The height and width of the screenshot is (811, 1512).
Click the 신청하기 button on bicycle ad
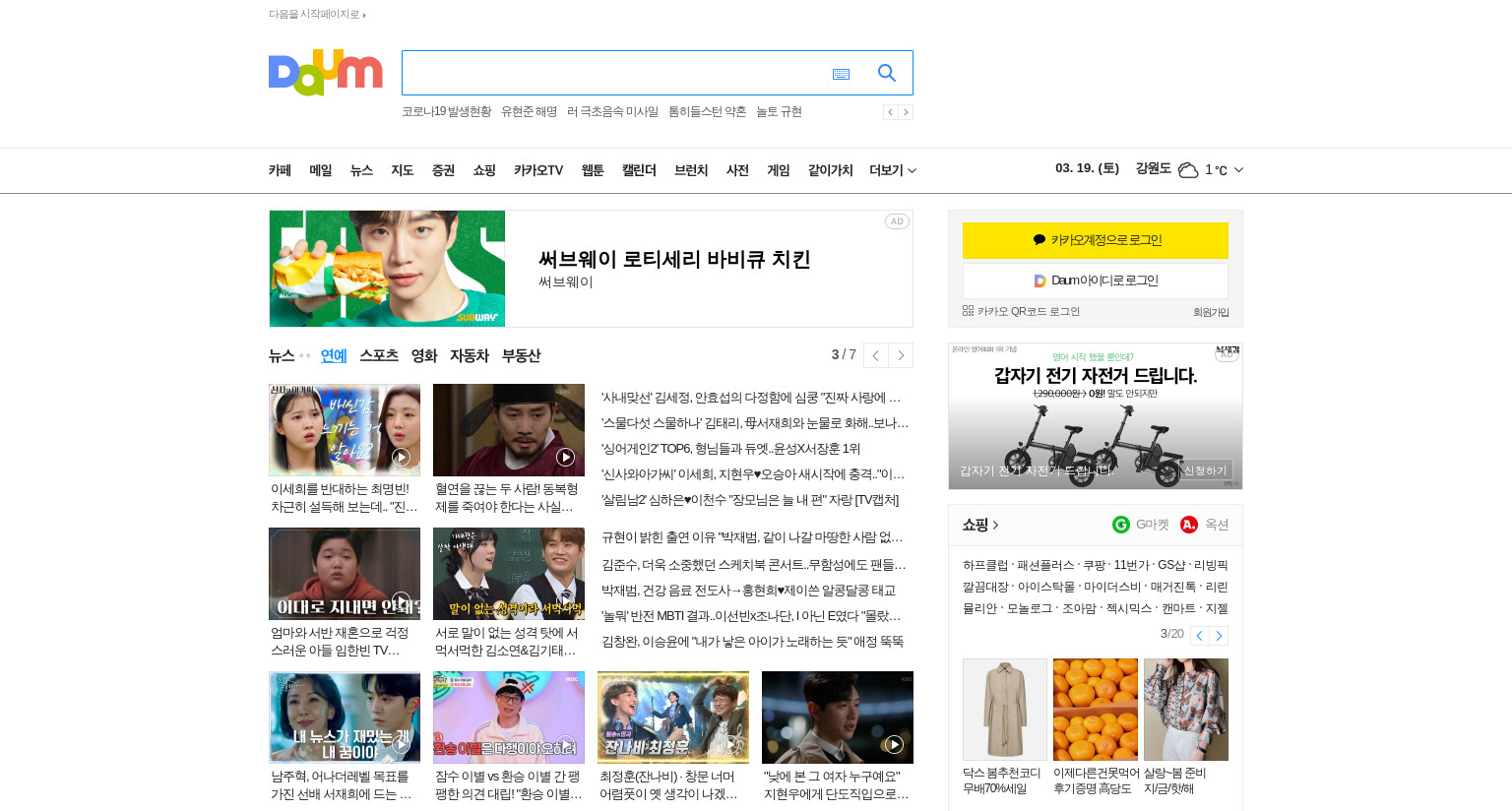point(1206,470)
